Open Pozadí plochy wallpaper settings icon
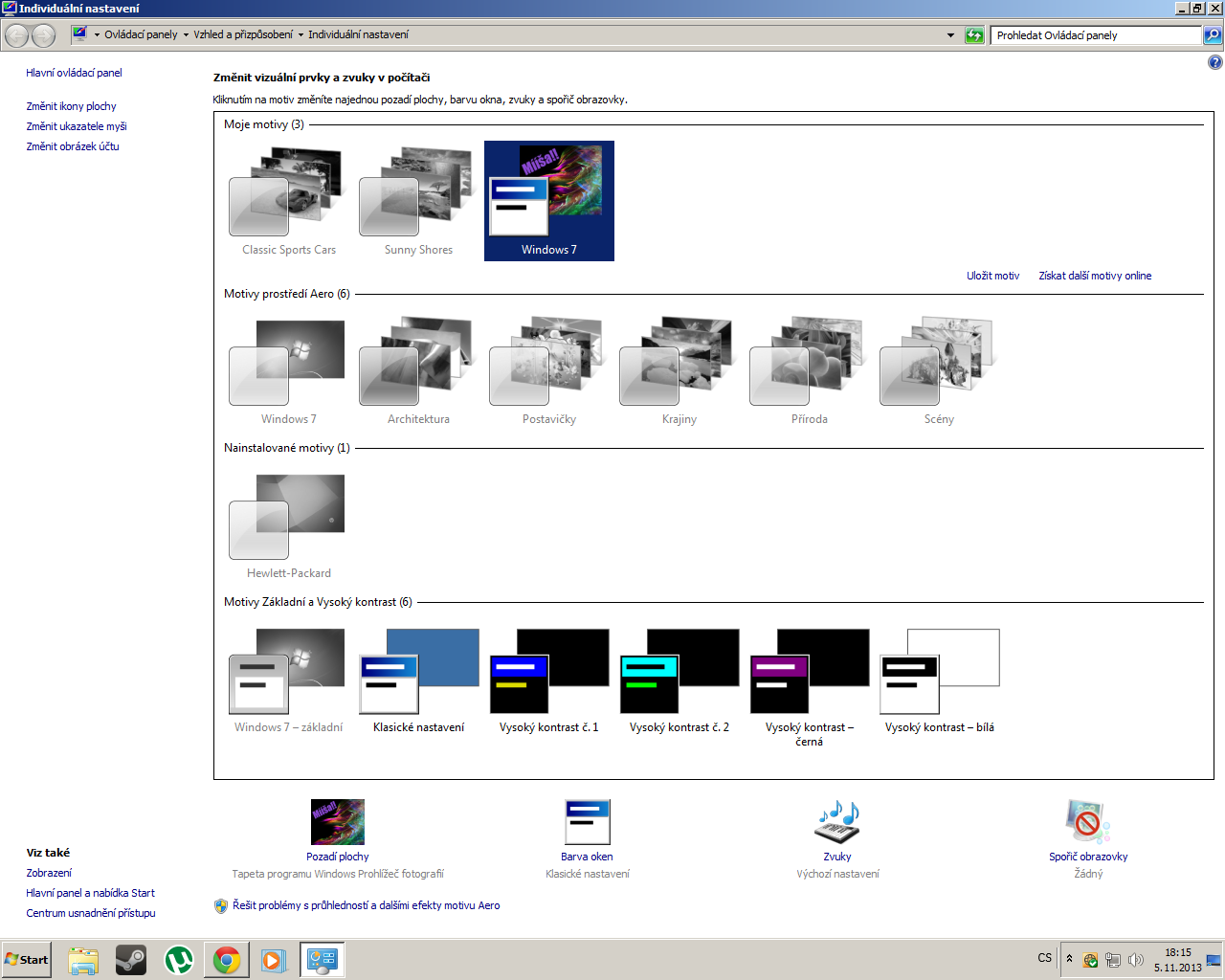This screenshot has height=980, width=1225. click(x=338, y=822)
